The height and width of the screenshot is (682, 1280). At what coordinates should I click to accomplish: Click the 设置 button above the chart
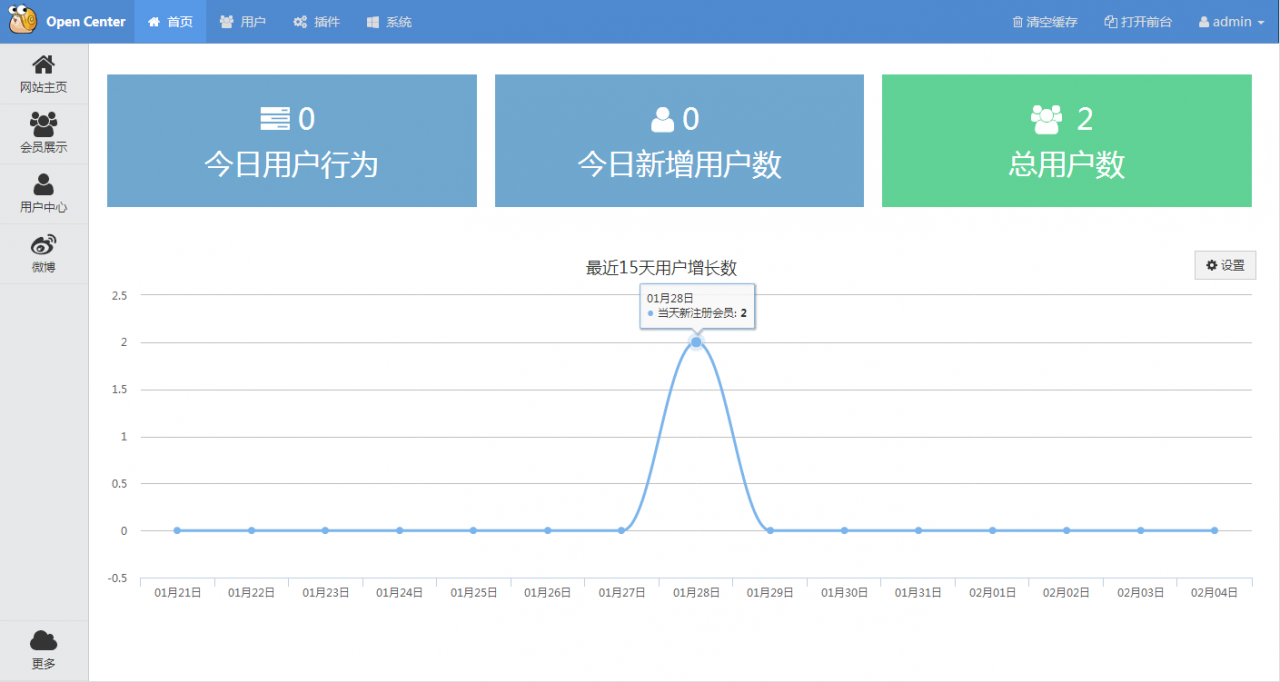point(1225,264)
